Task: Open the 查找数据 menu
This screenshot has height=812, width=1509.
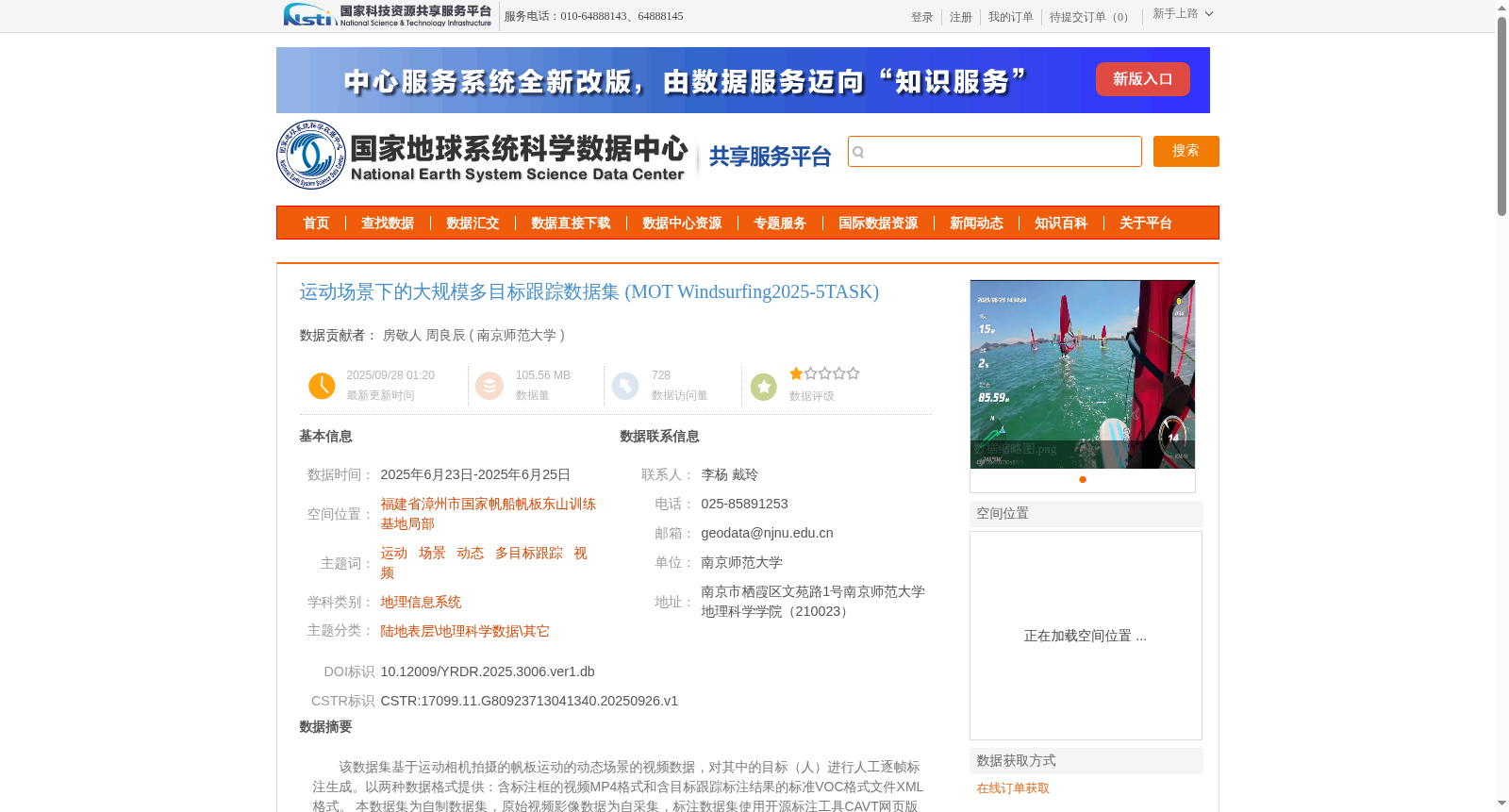Action: (388, 224)
